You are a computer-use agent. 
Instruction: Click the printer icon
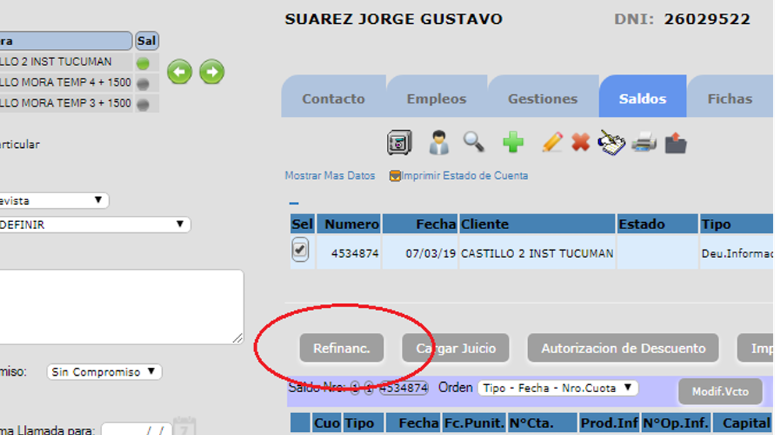pyautogui.click(x=643, y=143)
